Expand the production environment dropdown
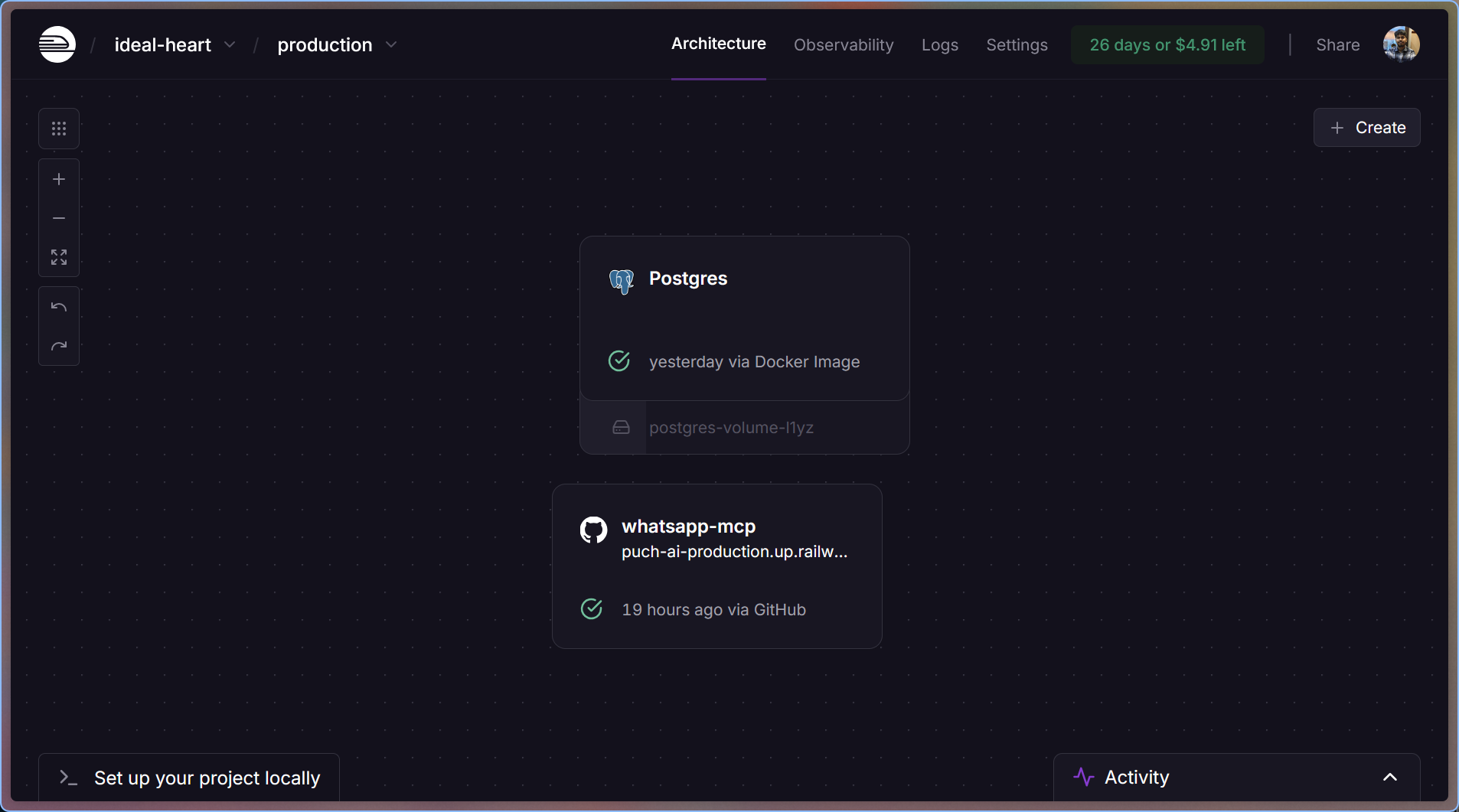 391,44
